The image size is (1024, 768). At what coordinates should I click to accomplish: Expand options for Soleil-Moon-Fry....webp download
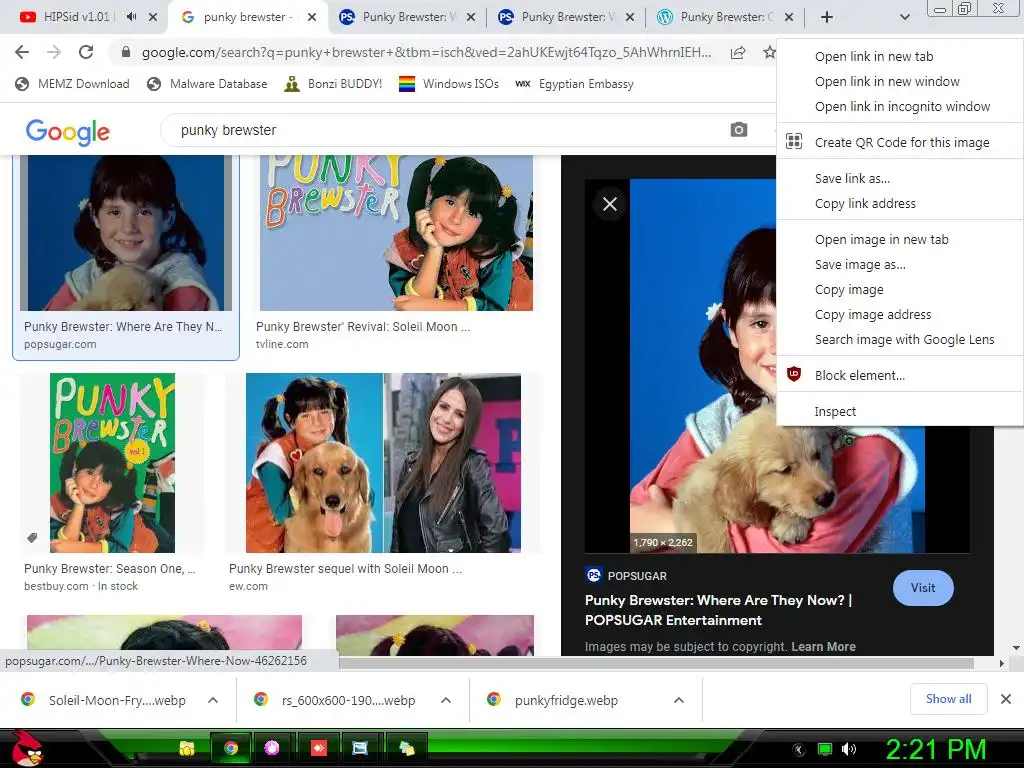click(213, 700)
